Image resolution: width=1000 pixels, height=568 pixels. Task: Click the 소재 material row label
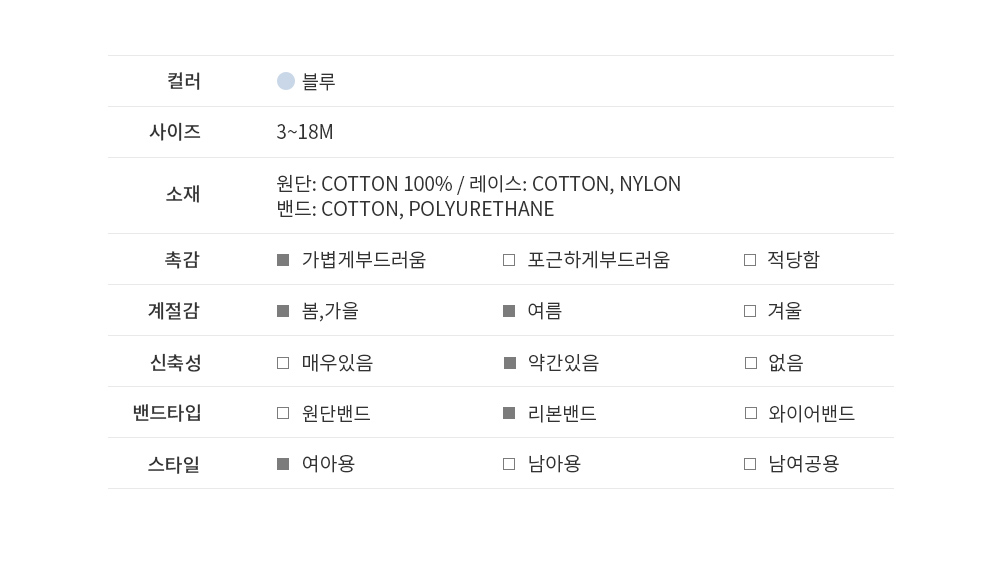[183, 194]
